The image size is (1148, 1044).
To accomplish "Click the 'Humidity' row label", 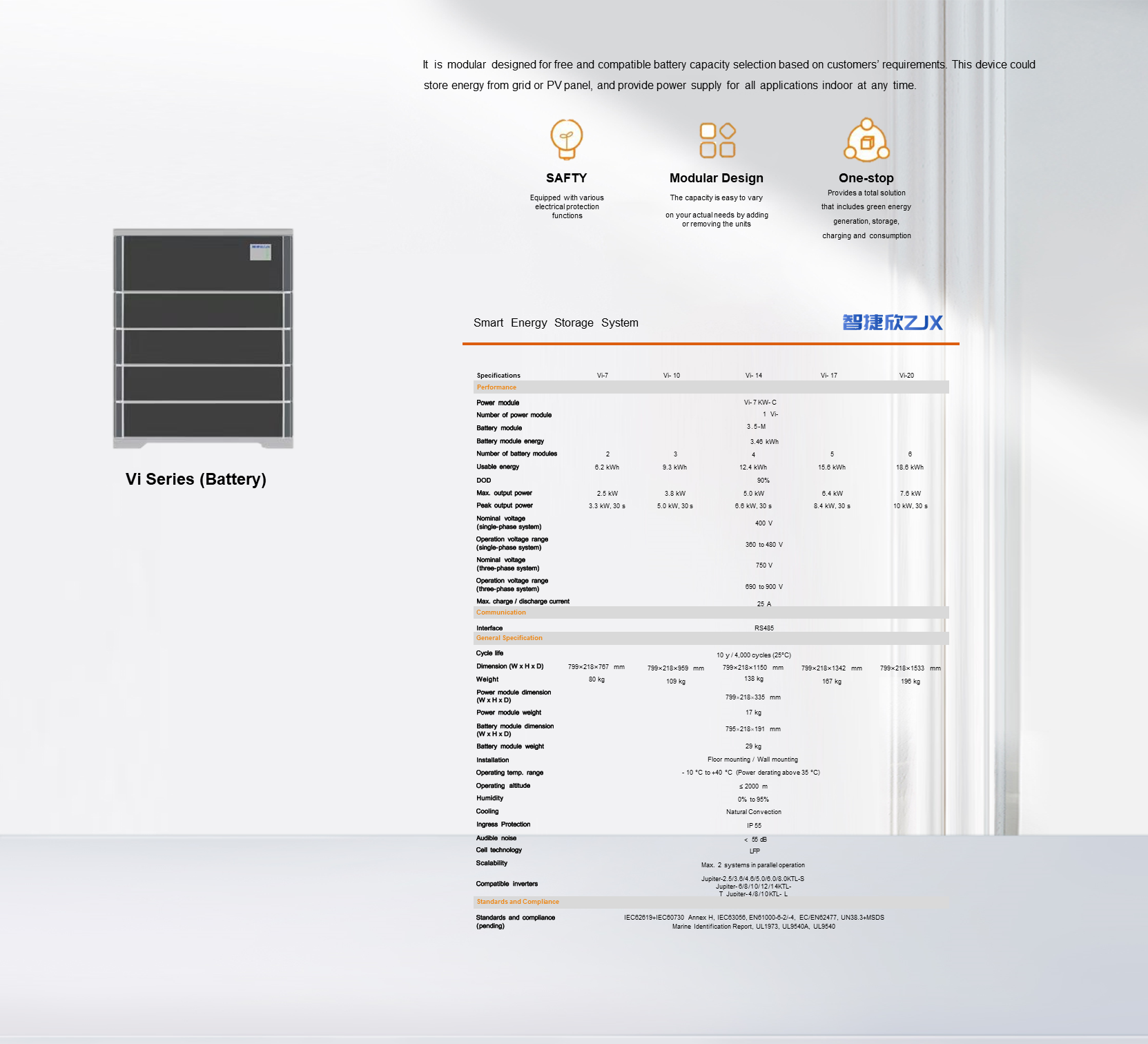I will click(489, 798).
